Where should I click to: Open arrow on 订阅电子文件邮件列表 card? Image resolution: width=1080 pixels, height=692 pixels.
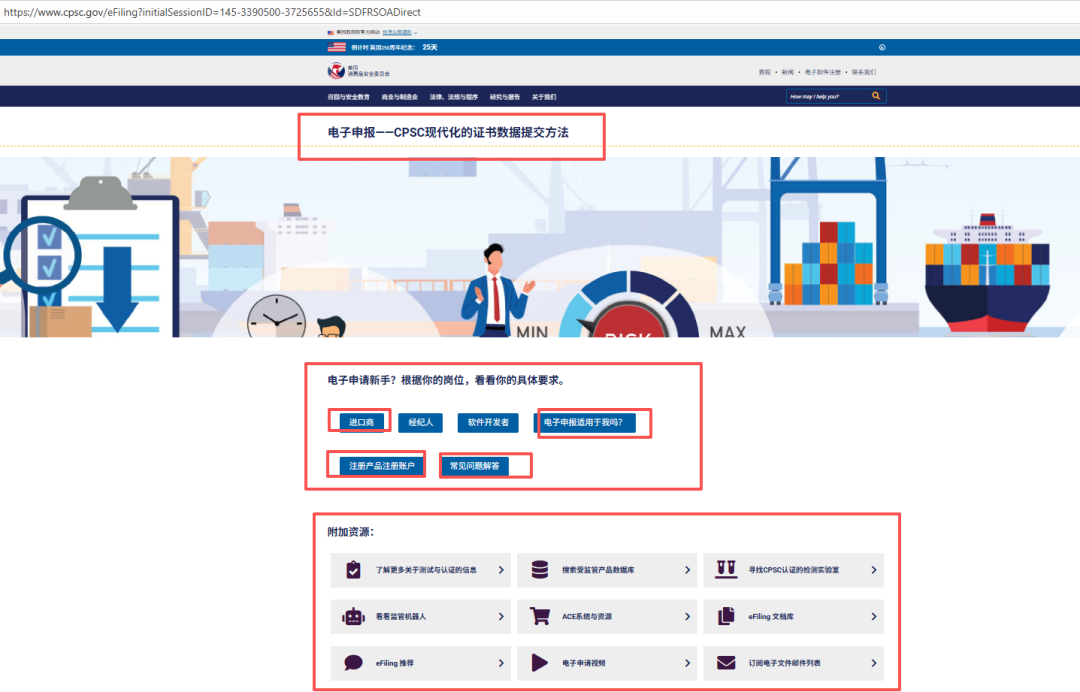(874, 663)
